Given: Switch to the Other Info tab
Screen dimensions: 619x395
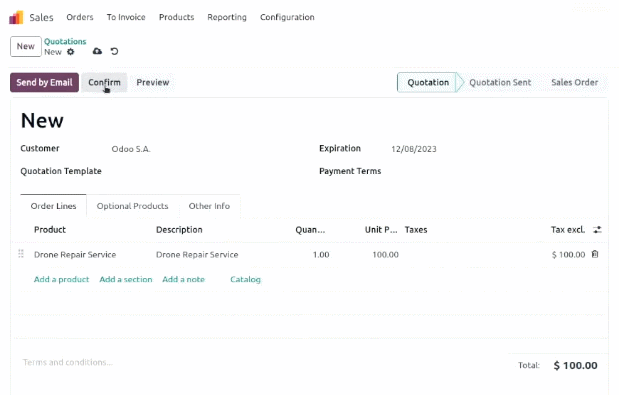Looking at the screenshot, I should pyautogui.click(x=209, y=206).
